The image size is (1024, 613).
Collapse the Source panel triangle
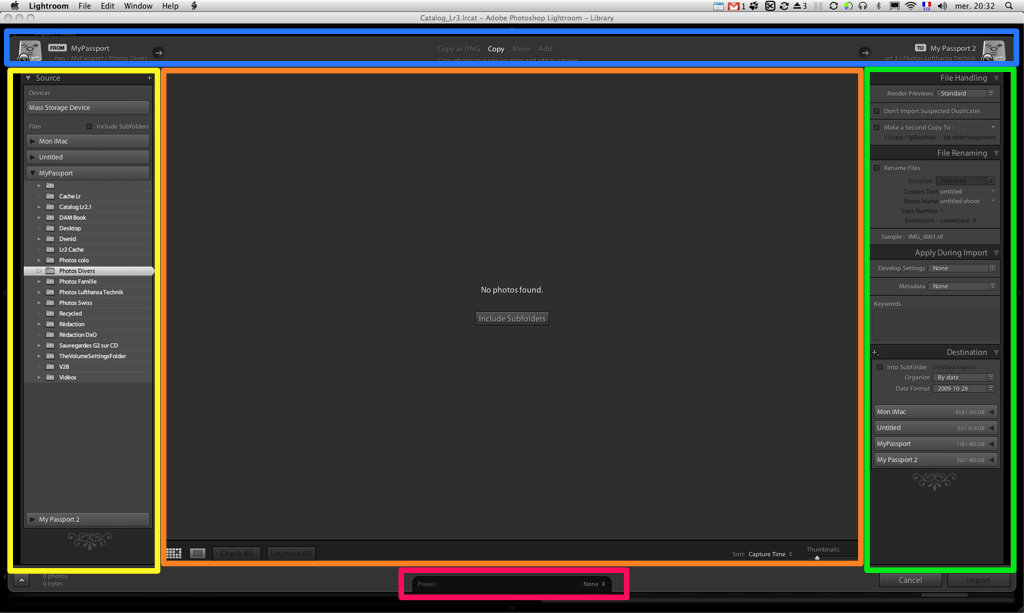coord(28,78)
